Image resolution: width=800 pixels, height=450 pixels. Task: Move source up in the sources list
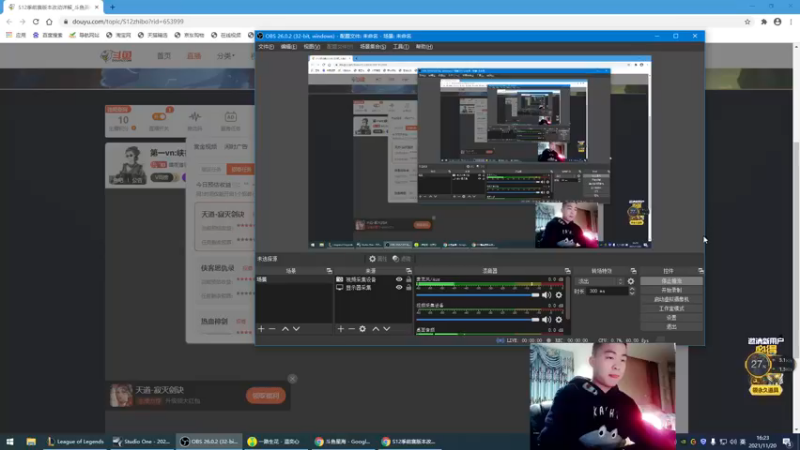pyautogui.click(x=376, y=329)
